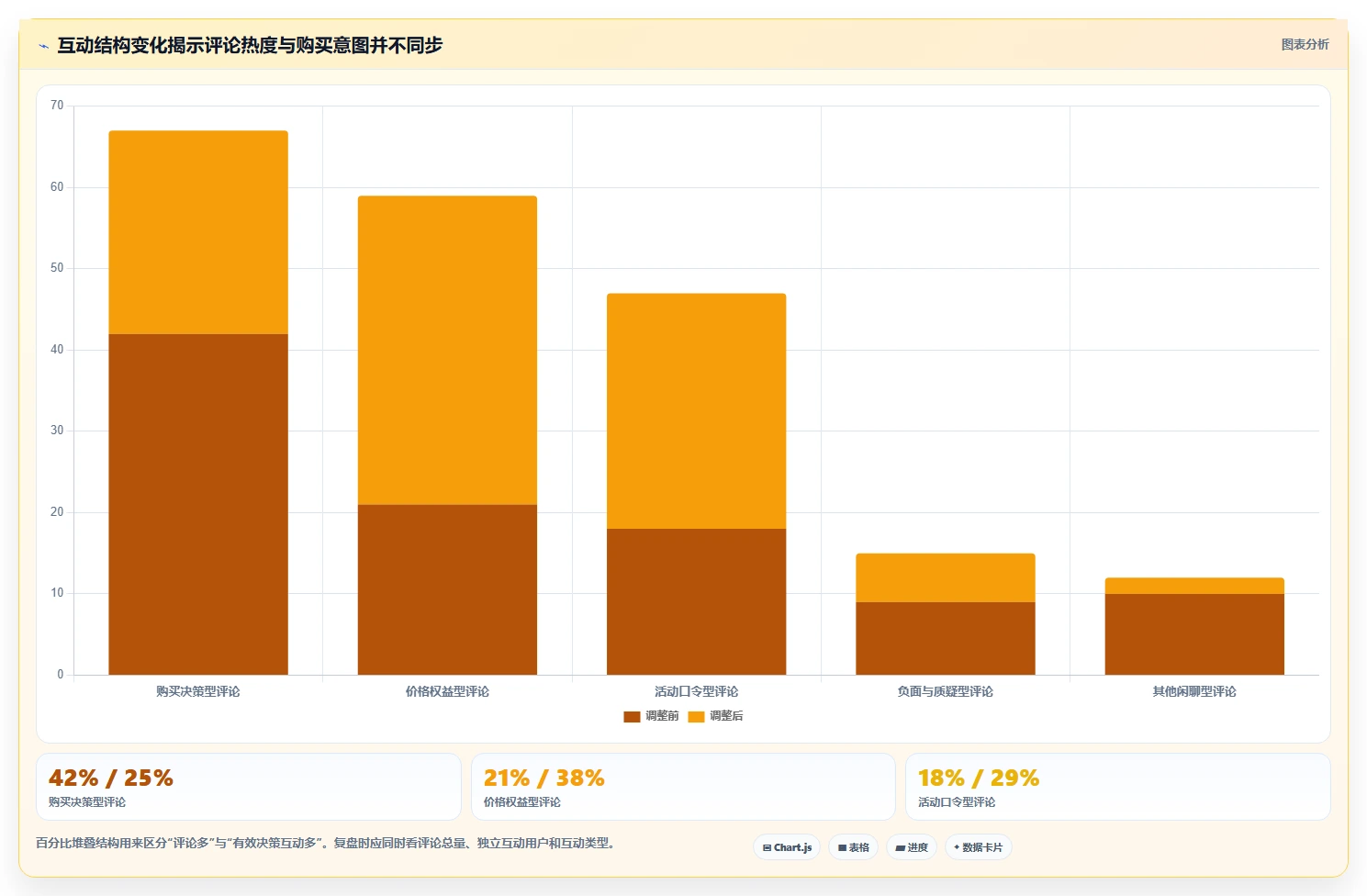Toggle the 调整后 legend color swatch
Viewport: 1367px width, 896px height.
696,716
